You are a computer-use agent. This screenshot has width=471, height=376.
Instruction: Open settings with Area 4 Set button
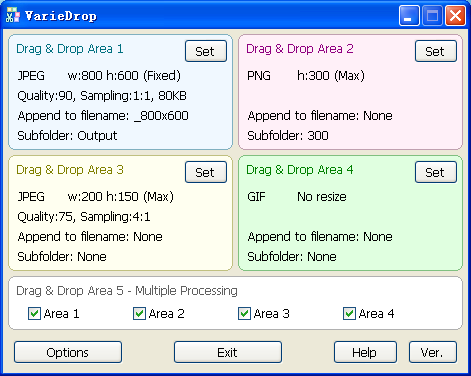[x=436, y=172]
